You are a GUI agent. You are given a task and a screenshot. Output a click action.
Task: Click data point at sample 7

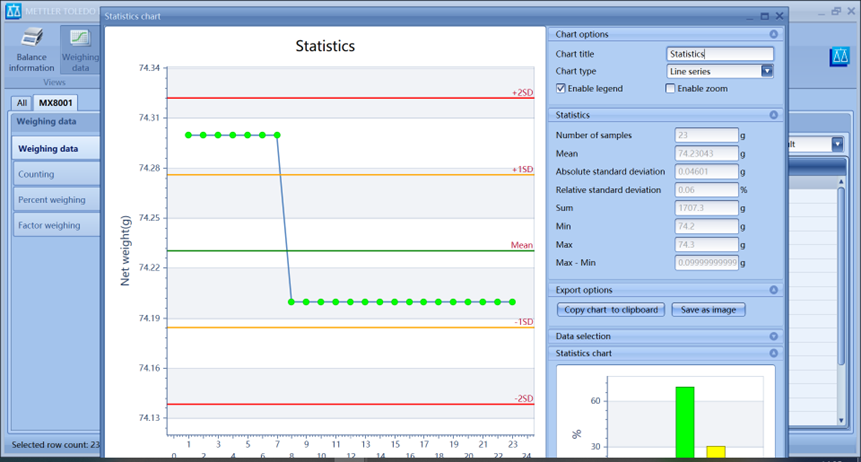click(x=277, y=135)
